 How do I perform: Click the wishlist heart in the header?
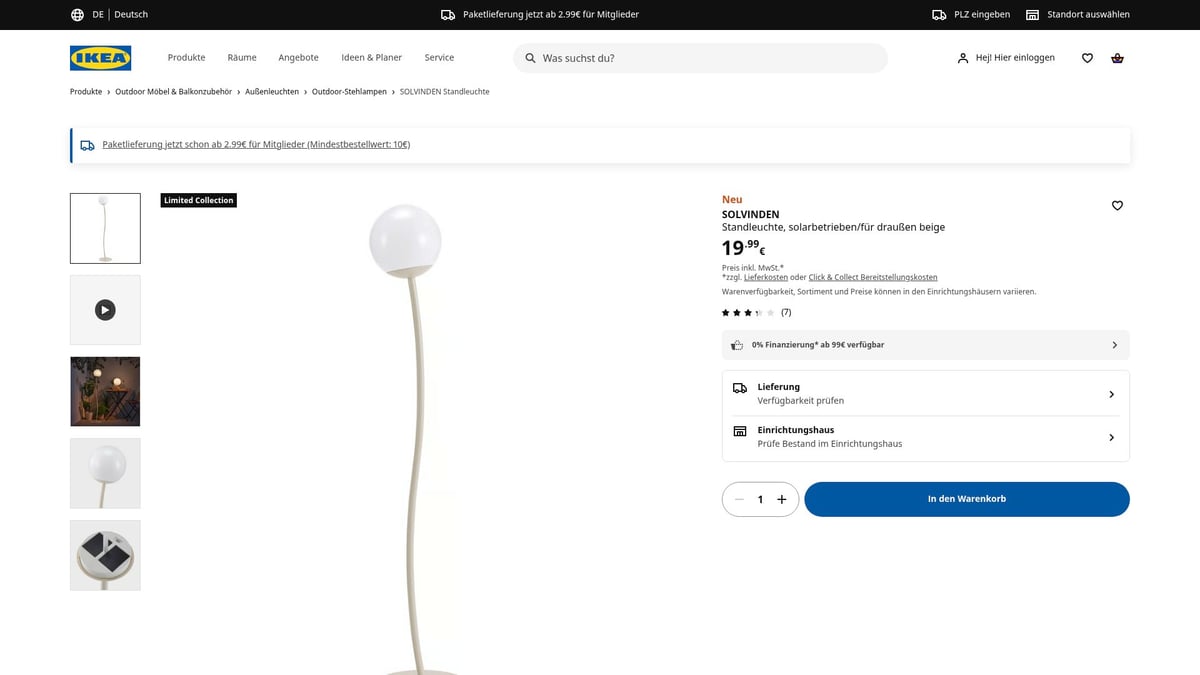pos(1087,58)
